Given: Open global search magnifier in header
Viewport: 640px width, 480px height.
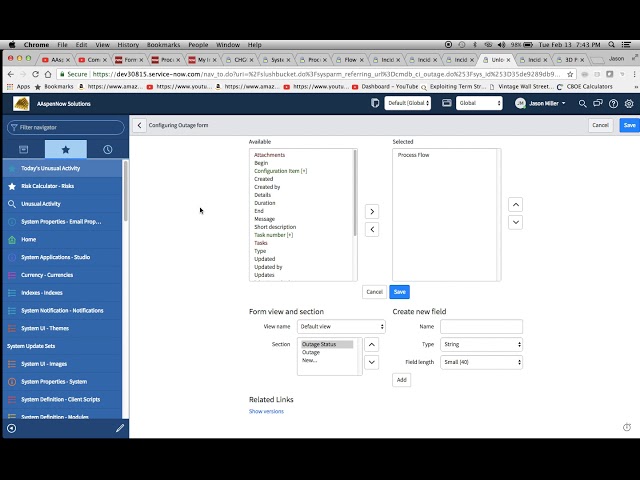Looking at the screenshot, I should [582, 104].
